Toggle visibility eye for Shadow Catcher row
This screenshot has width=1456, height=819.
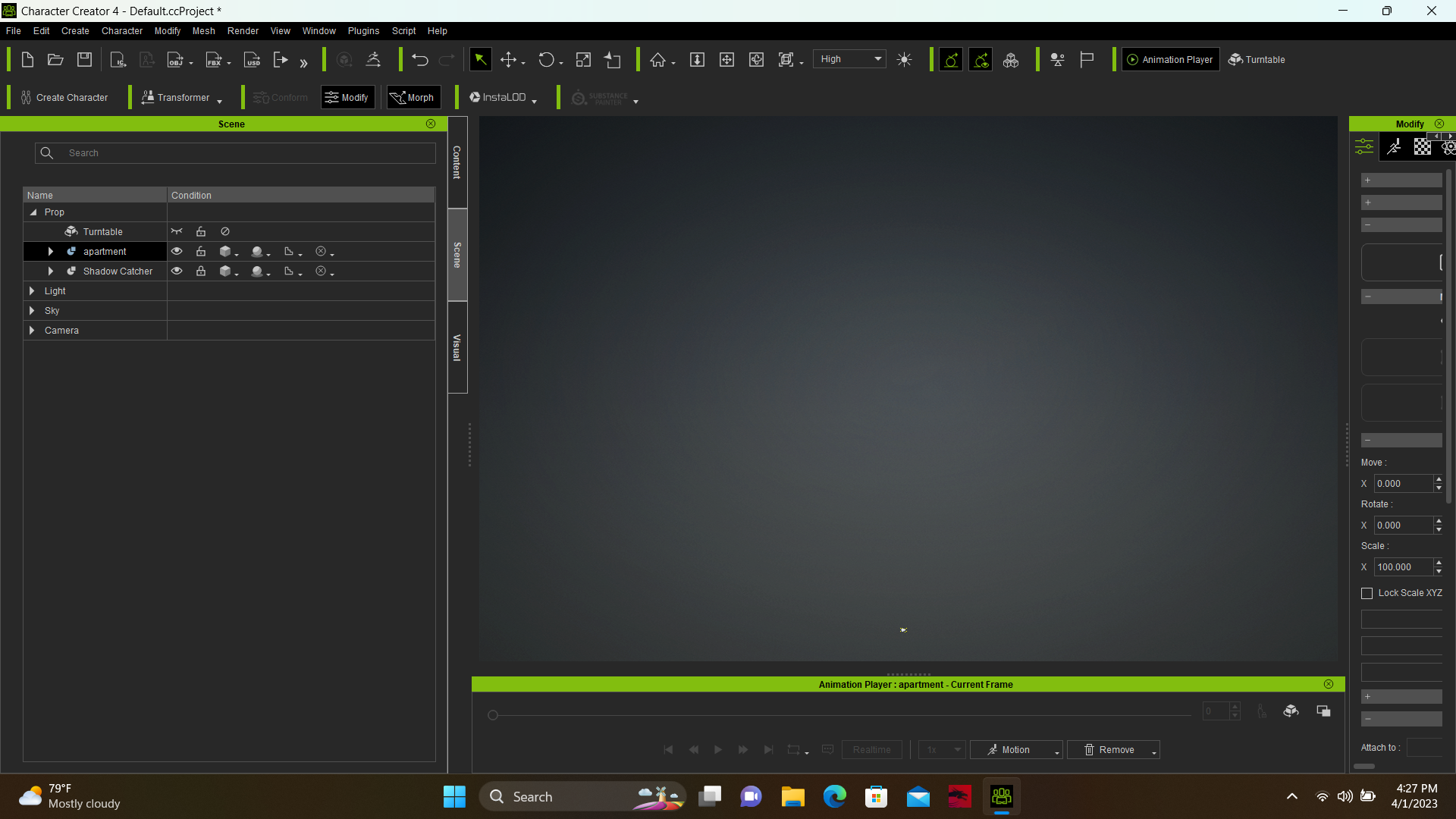[x=177, y=271]
